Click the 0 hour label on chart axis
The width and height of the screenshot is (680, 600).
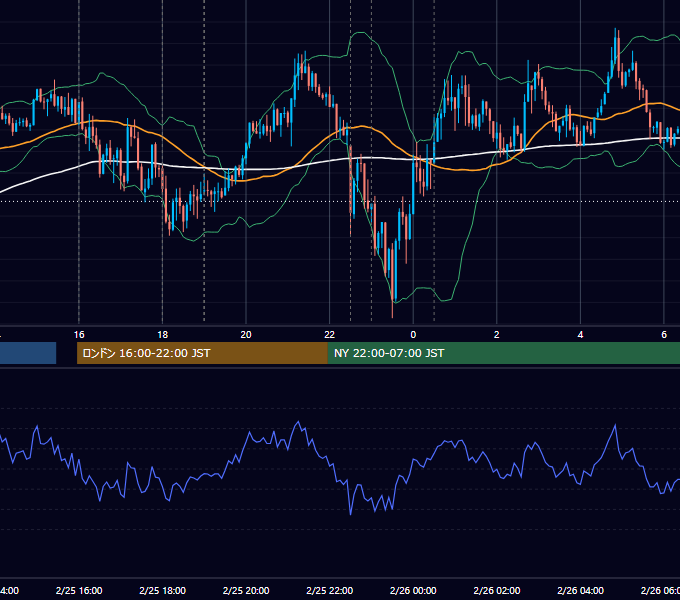click(413, 335)
